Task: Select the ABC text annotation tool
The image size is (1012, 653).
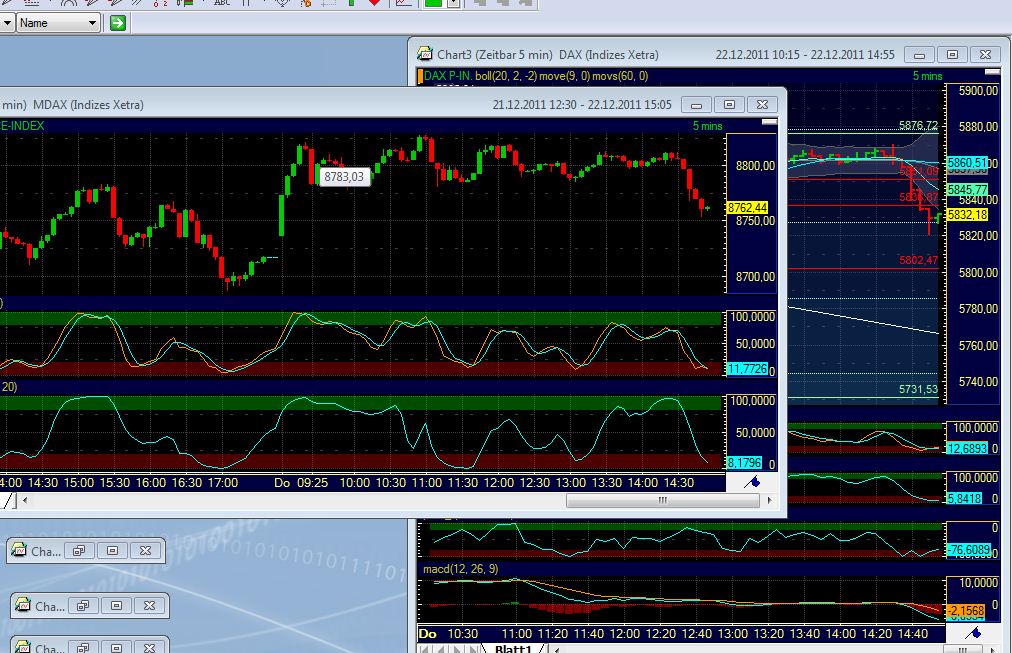Action: 220,5
